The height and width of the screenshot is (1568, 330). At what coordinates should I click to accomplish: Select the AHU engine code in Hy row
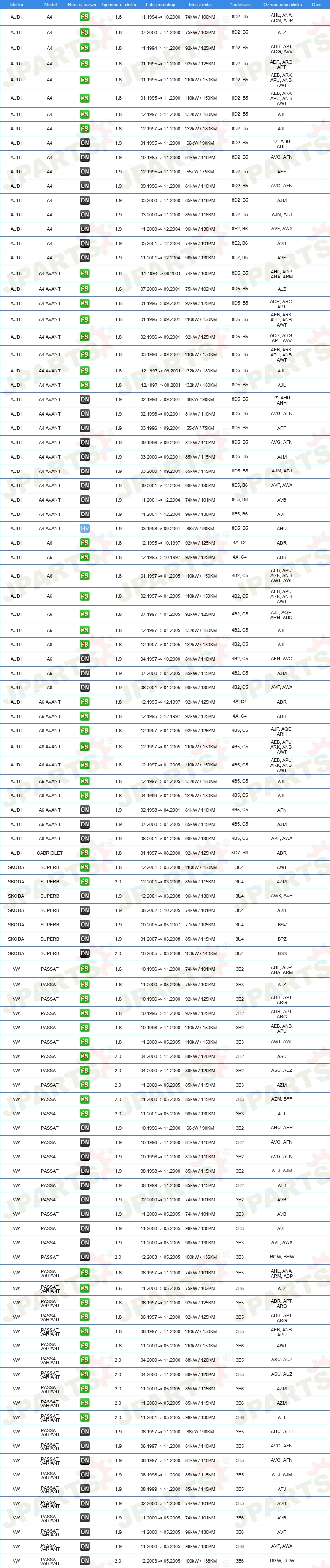click(282, 528)
